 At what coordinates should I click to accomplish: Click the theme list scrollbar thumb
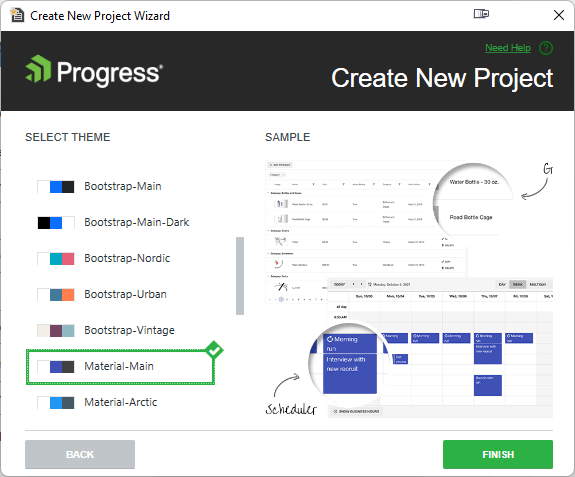point(240,276)
